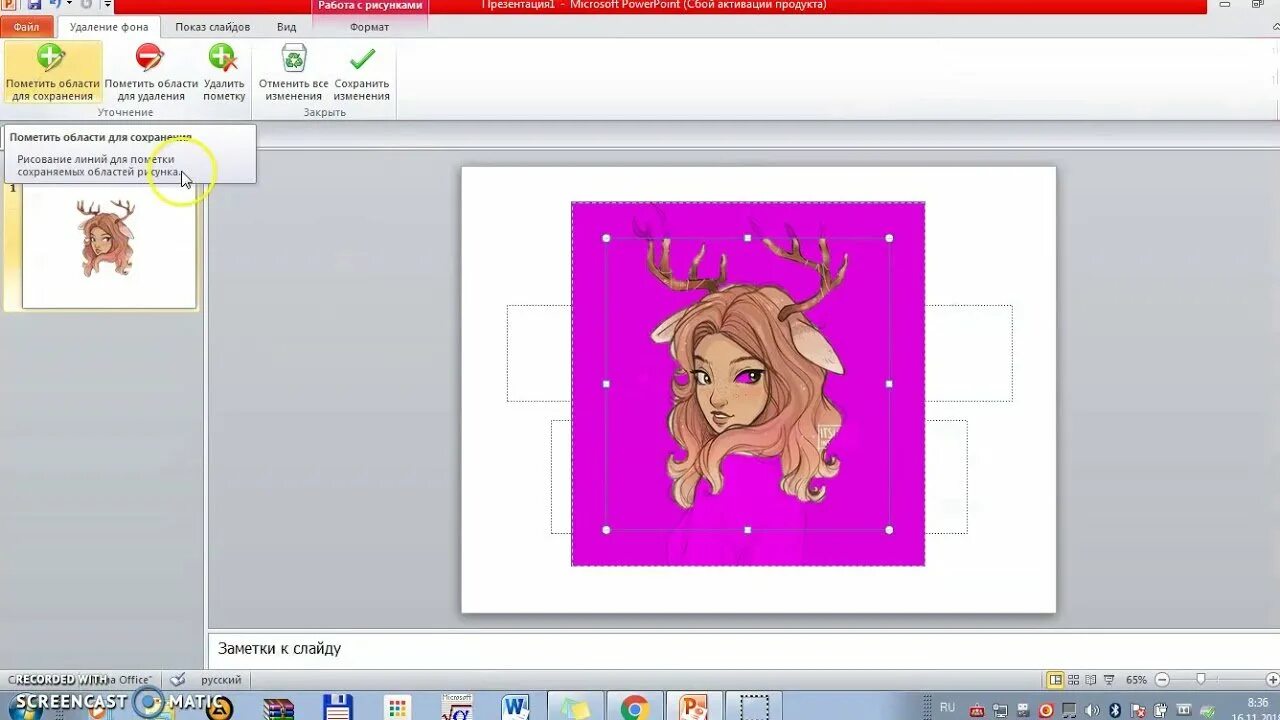Click zoom out minus button
This screenshot has width=1280, height=720.
[x=1161, y=680]
